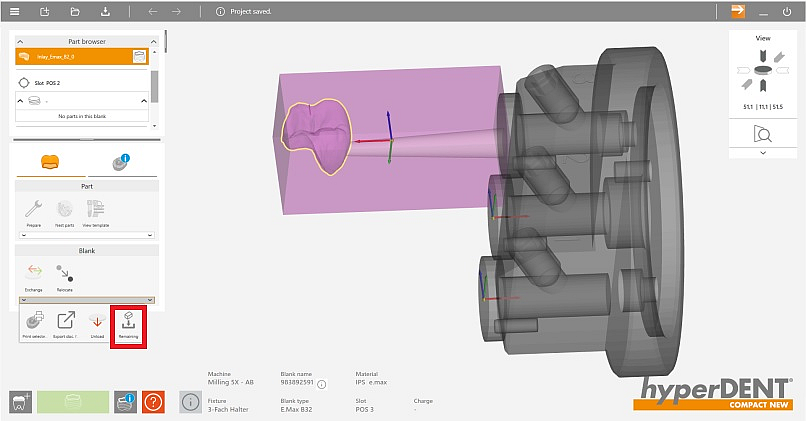
Task: Open the orange help question mark
Action: [153, 401]
